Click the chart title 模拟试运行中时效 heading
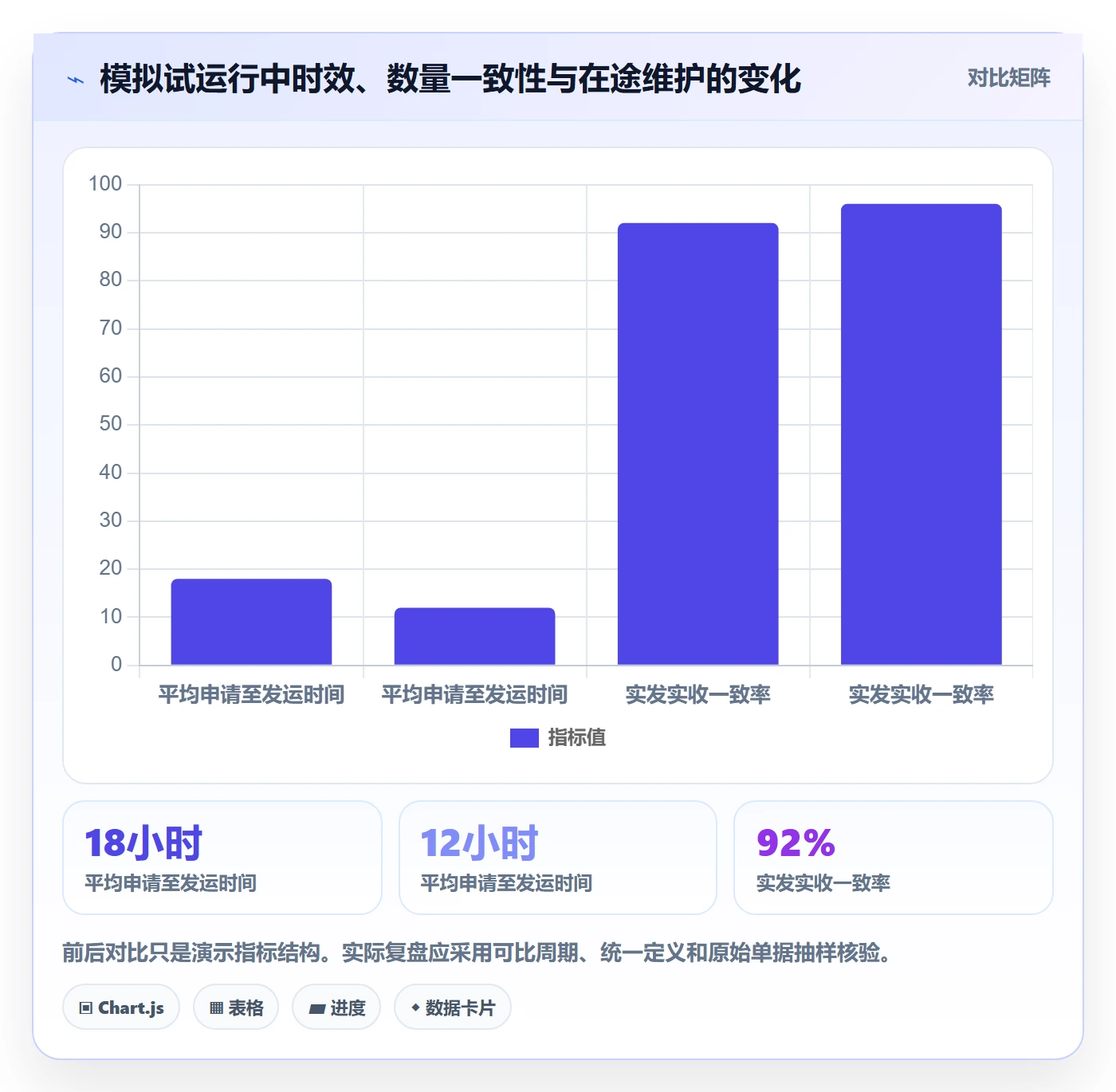Screen dimensions: 1116x1092 pos(450,79)
